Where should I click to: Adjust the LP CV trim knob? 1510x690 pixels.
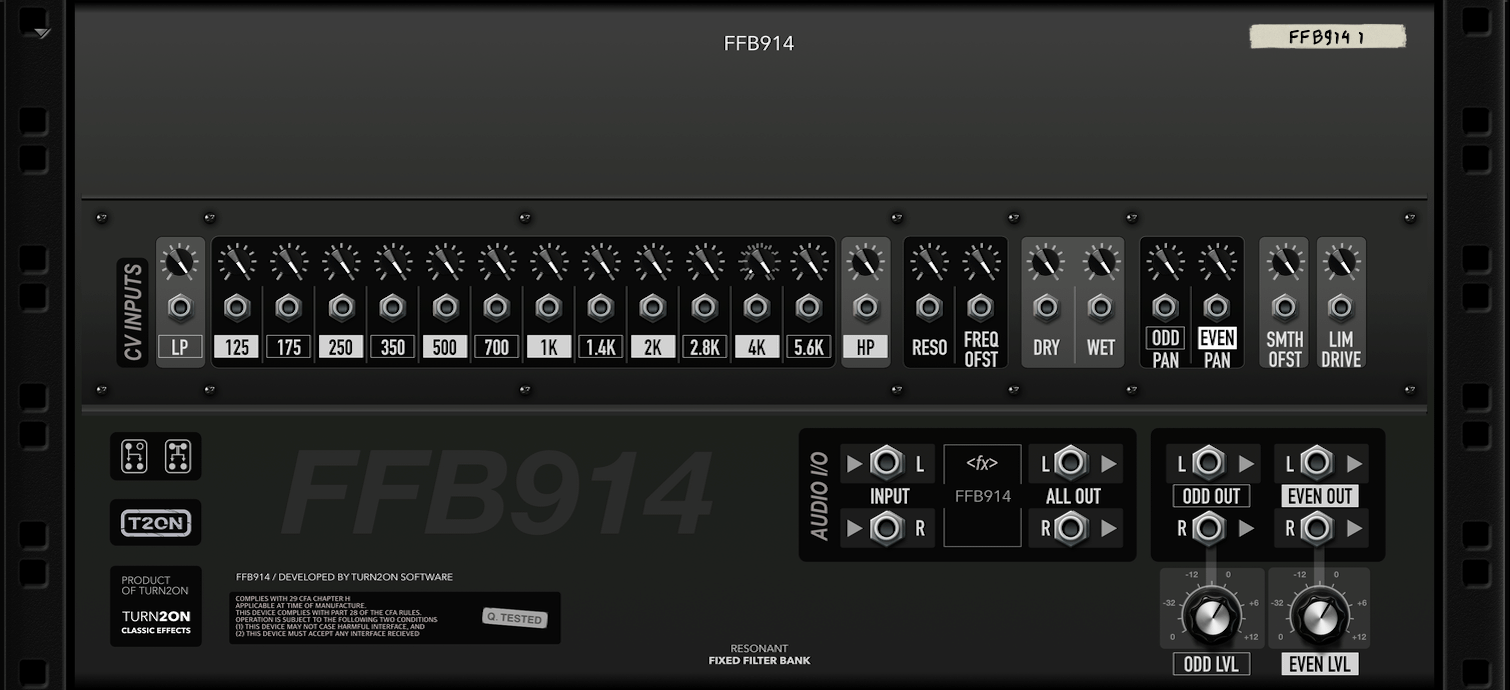click(180, 262)
